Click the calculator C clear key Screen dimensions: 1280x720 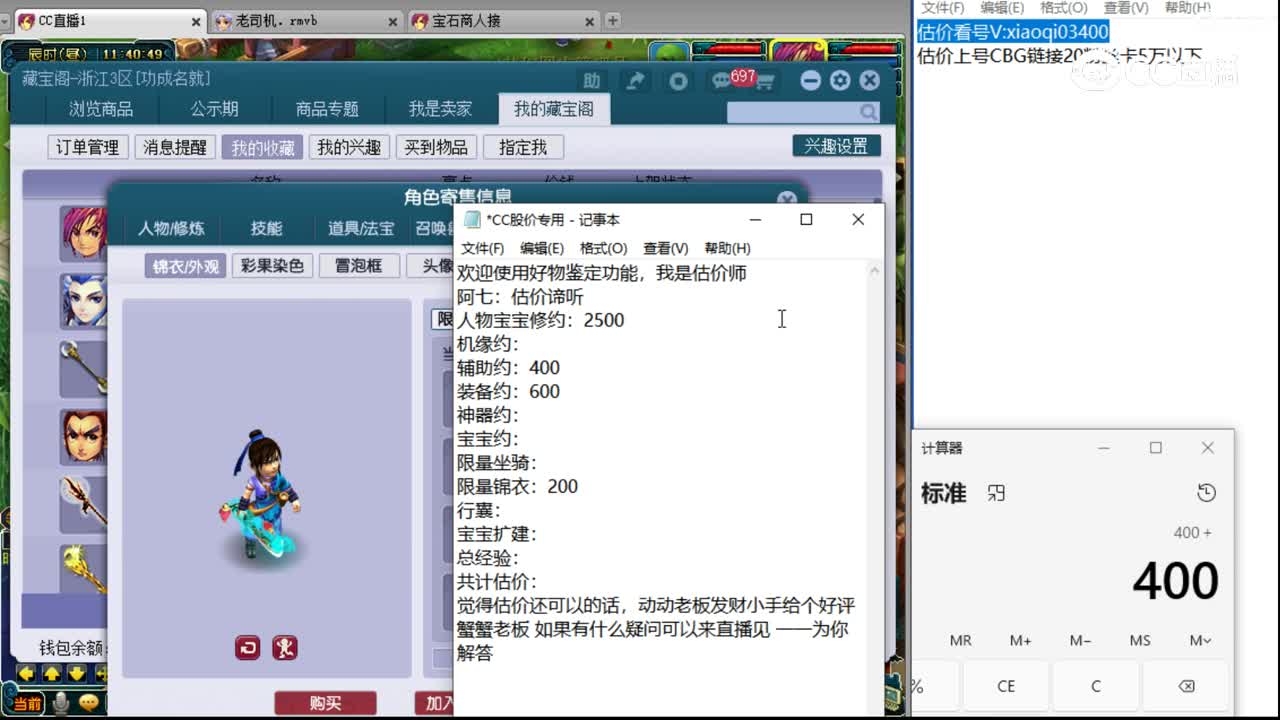(x=1096, y=686)
